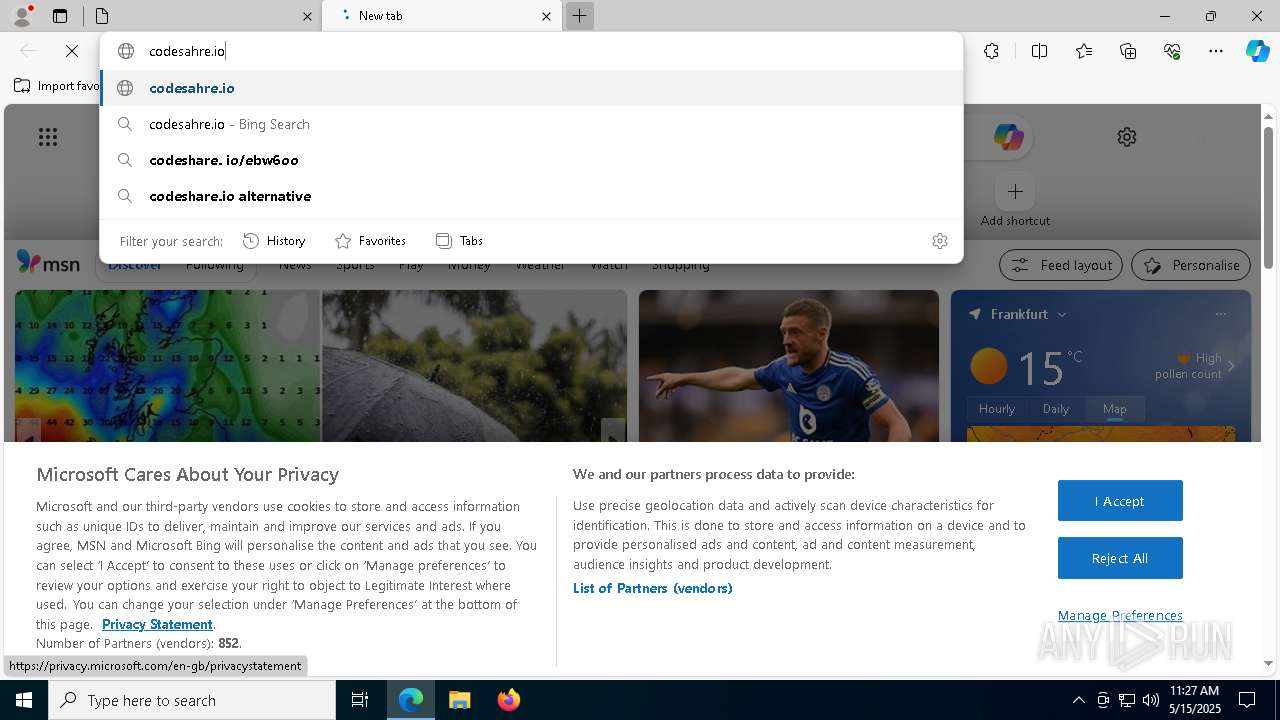The image size is (1280, 720).
Task: Open Feed layout options
Action: [1061, 265]
